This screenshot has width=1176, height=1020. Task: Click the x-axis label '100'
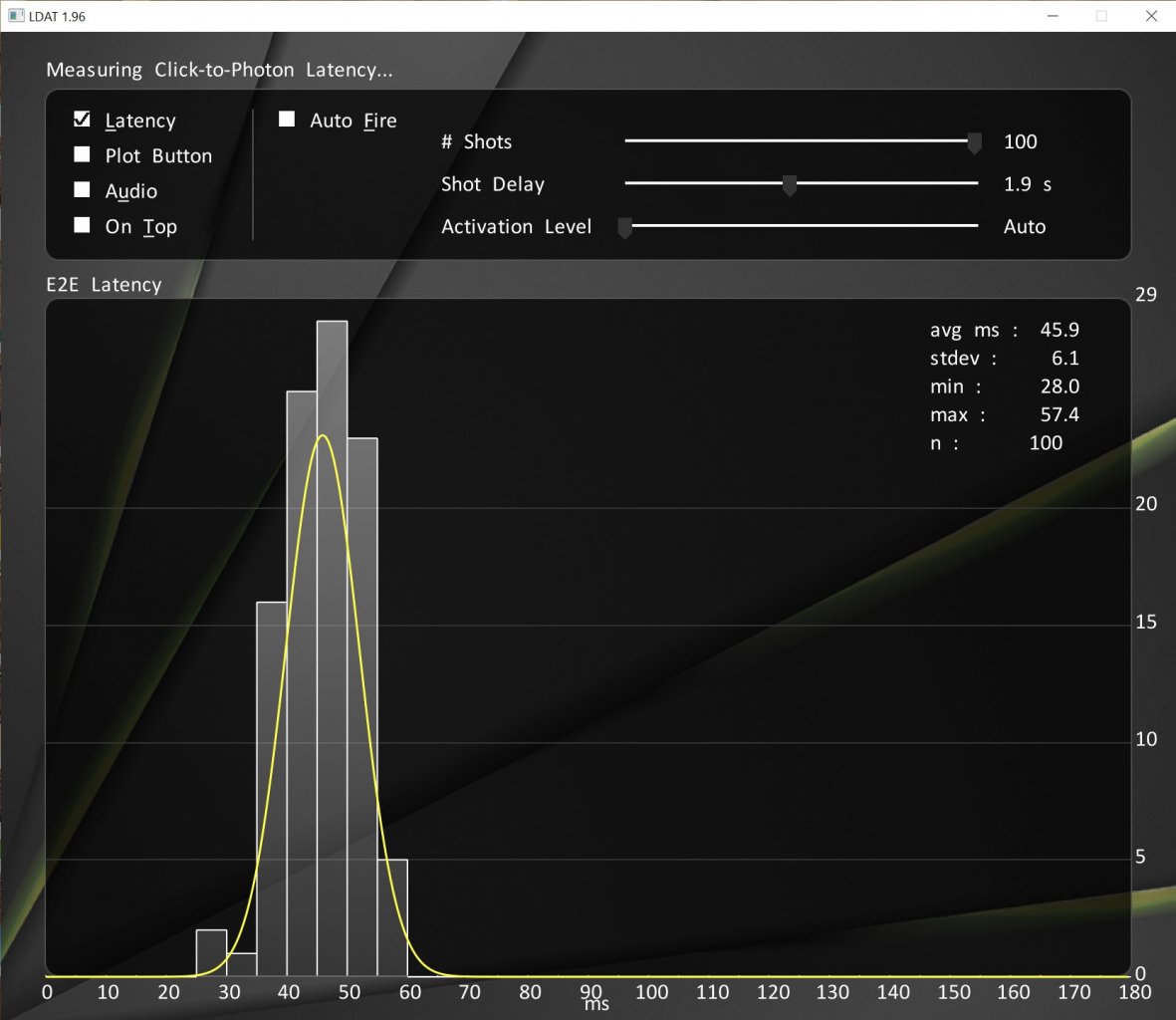coord(651,992)
